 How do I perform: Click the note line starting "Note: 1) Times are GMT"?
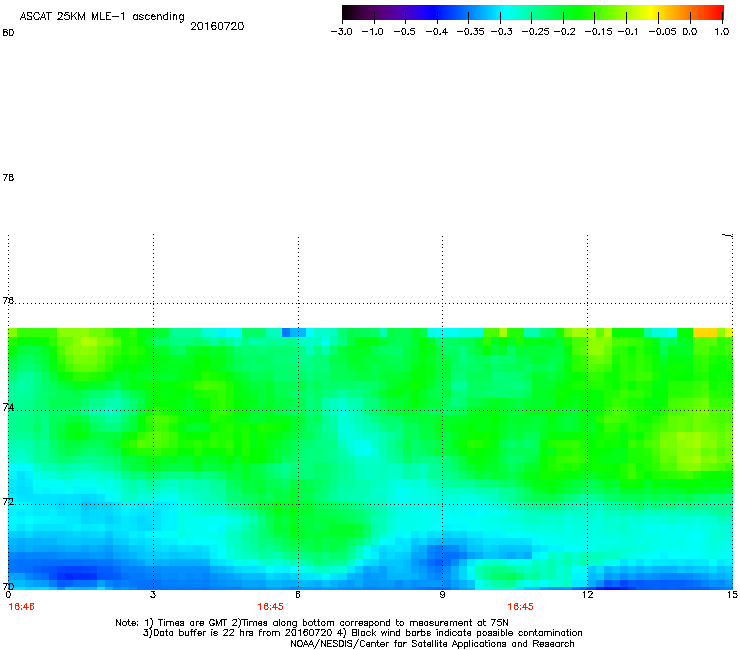point(311,623)
